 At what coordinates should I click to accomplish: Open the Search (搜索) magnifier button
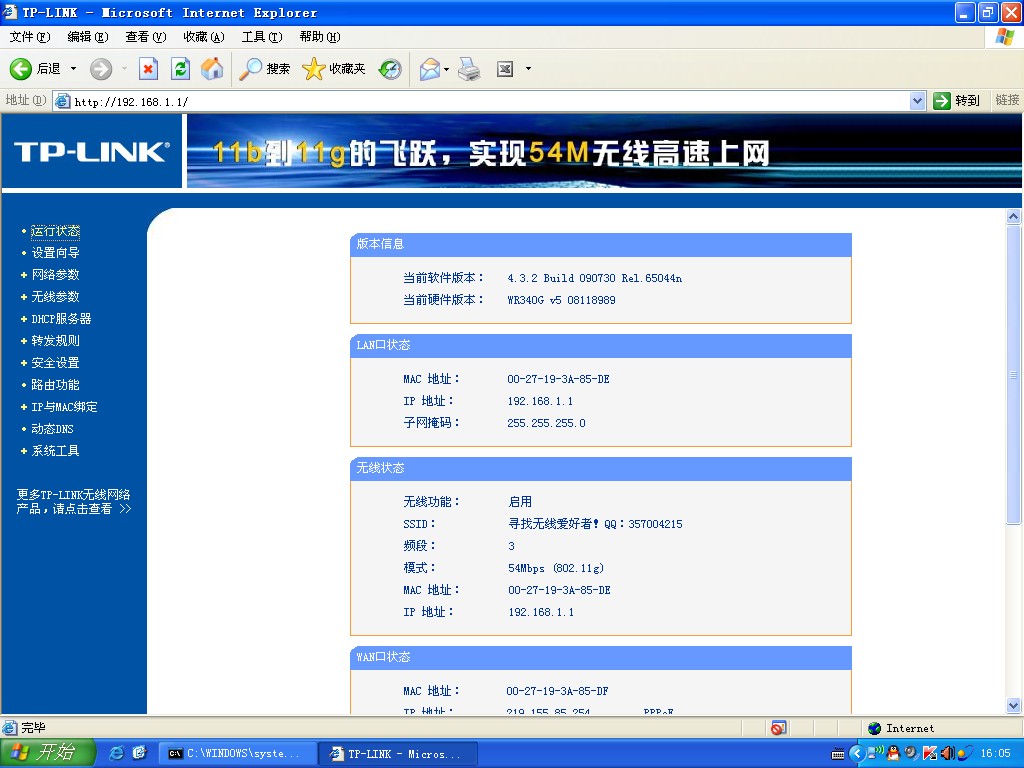pos(264,69)
